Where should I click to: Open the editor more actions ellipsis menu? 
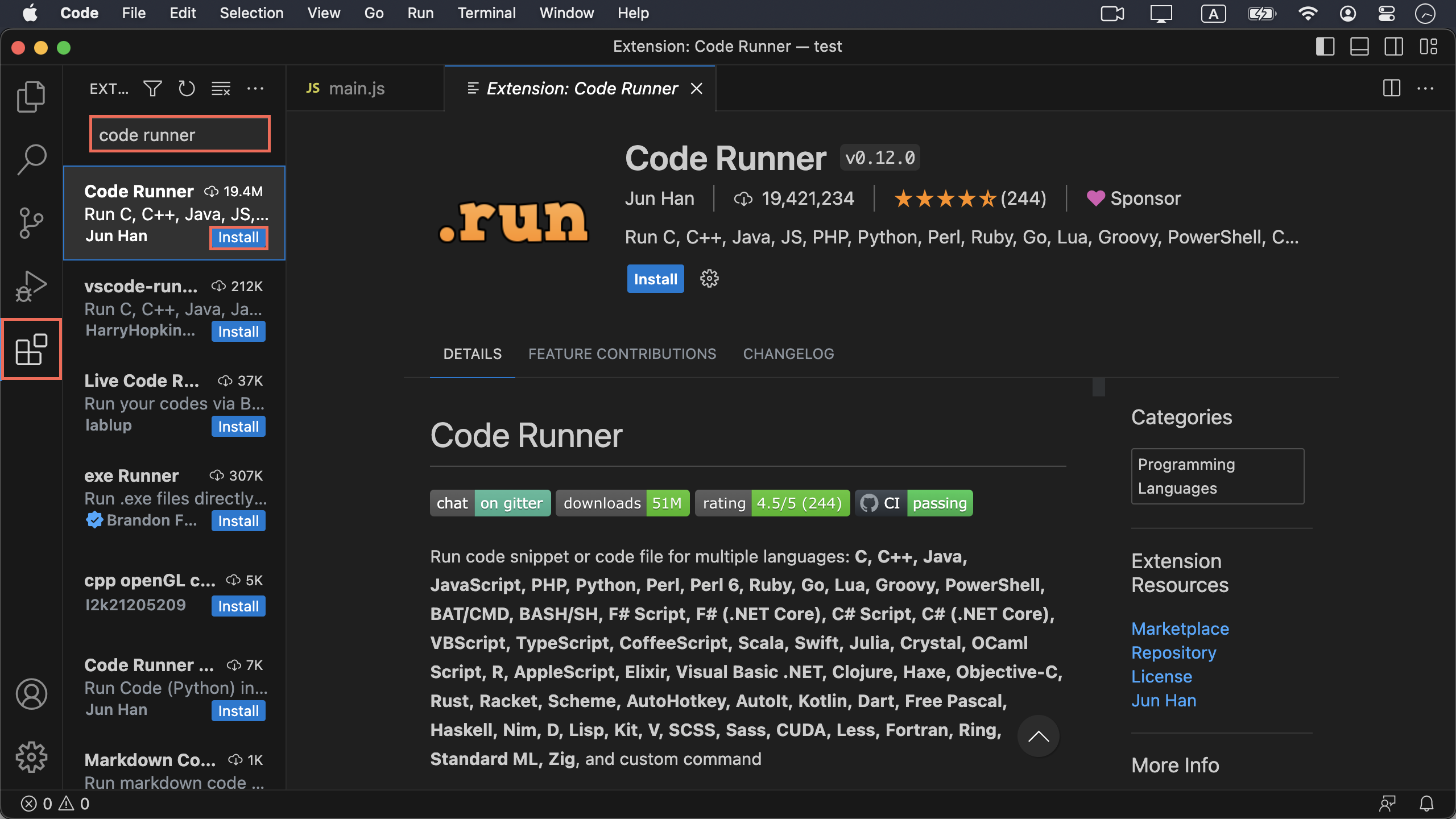pos(1425,89)
